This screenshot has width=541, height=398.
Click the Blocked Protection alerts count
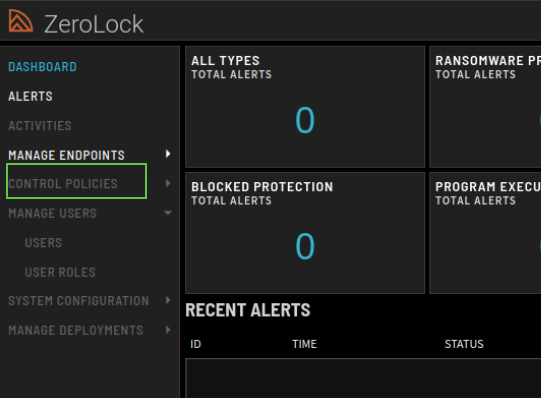(x=305, y=246)
